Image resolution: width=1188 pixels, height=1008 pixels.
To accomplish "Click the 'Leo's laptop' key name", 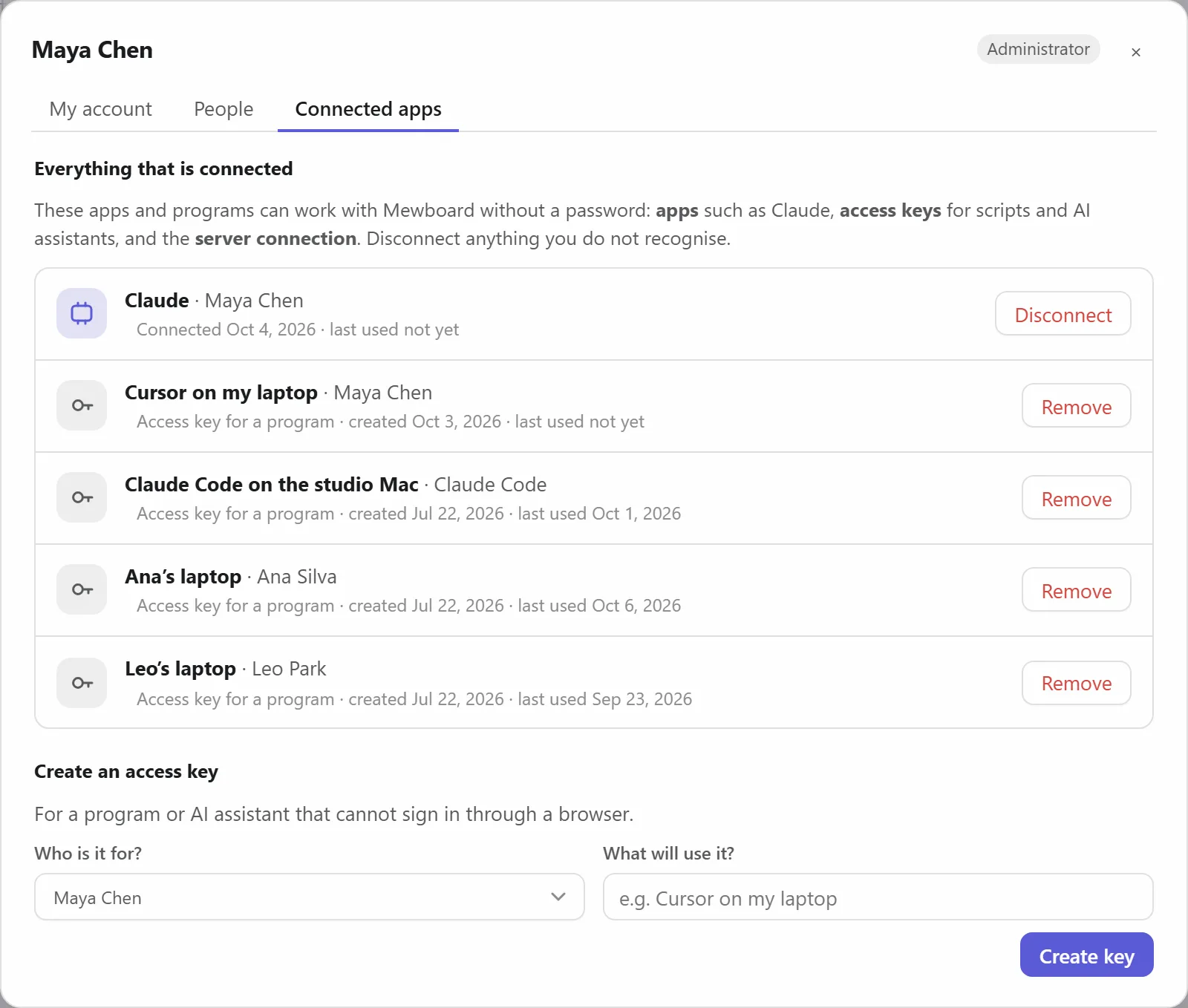I will [x=180, y=669].
